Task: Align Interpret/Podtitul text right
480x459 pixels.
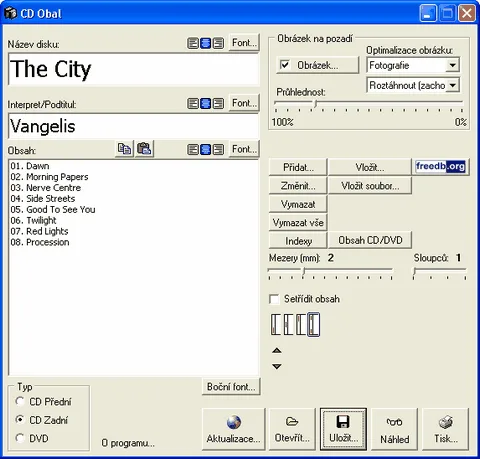Action: click(x=218, y=104)
